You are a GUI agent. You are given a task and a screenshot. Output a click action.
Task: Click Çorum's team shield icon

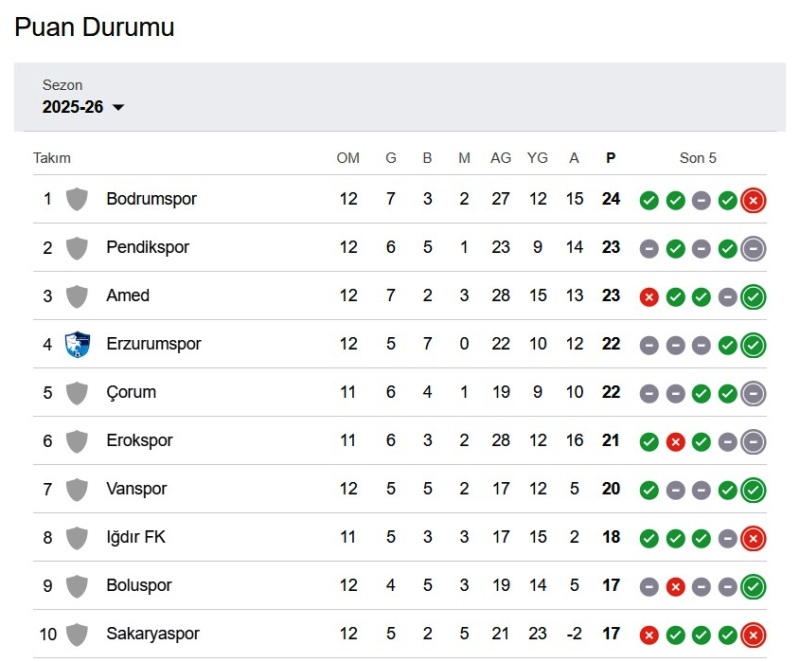[76, 392]
